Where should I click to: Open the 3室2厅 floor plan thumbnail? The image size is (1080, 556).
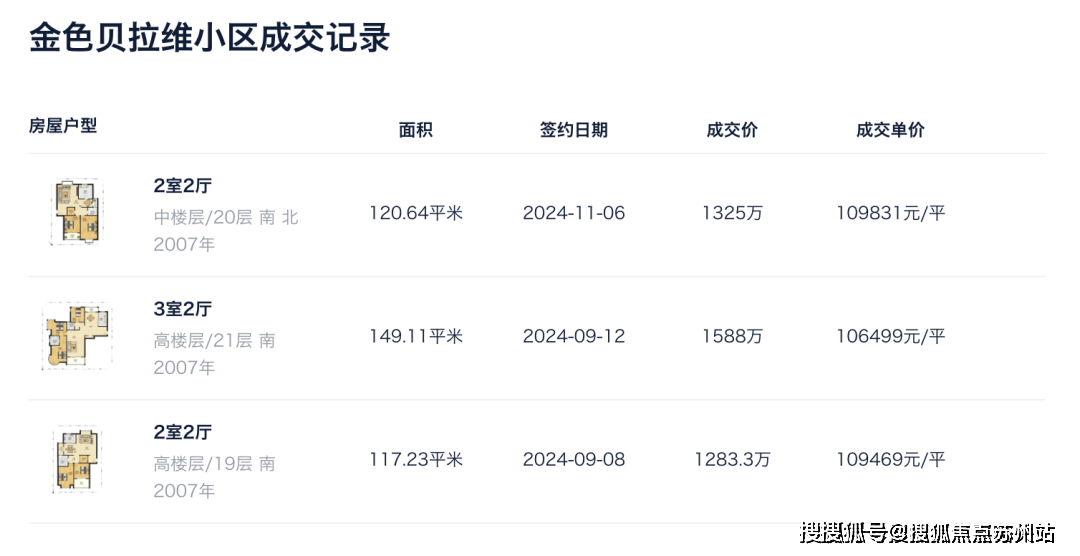pyautogui.click(x=77, y=336)
